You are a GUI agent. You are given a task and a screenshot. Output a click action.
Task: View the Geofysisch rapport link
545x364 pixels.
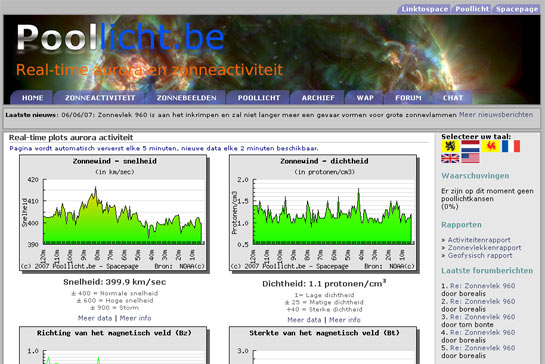[x=480, y=256]
